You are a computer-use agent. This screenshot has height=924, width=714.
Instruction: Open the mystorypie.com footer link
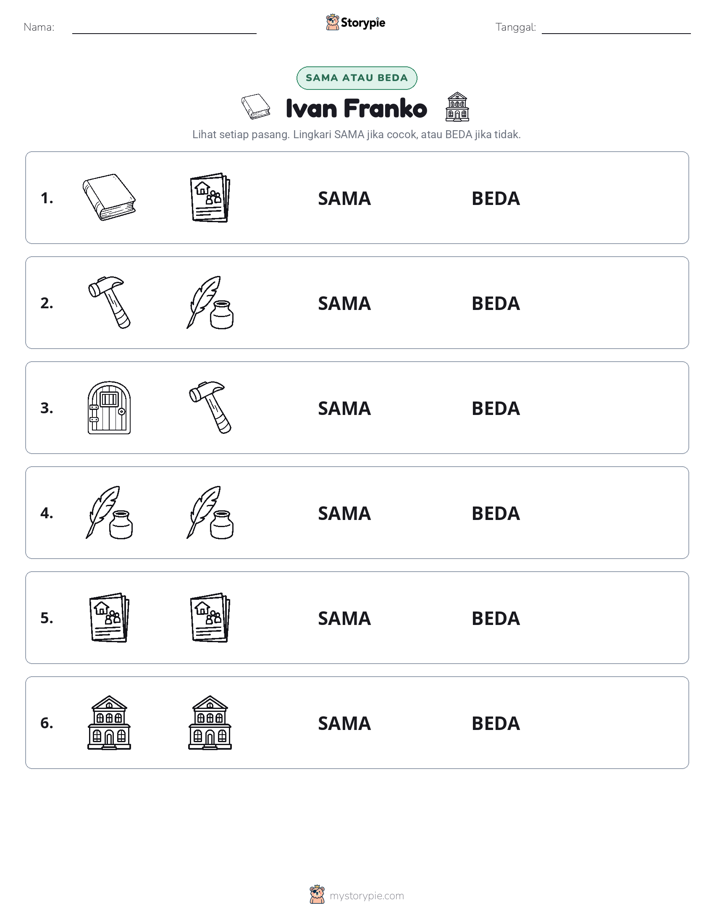click(x=357, y=895)
